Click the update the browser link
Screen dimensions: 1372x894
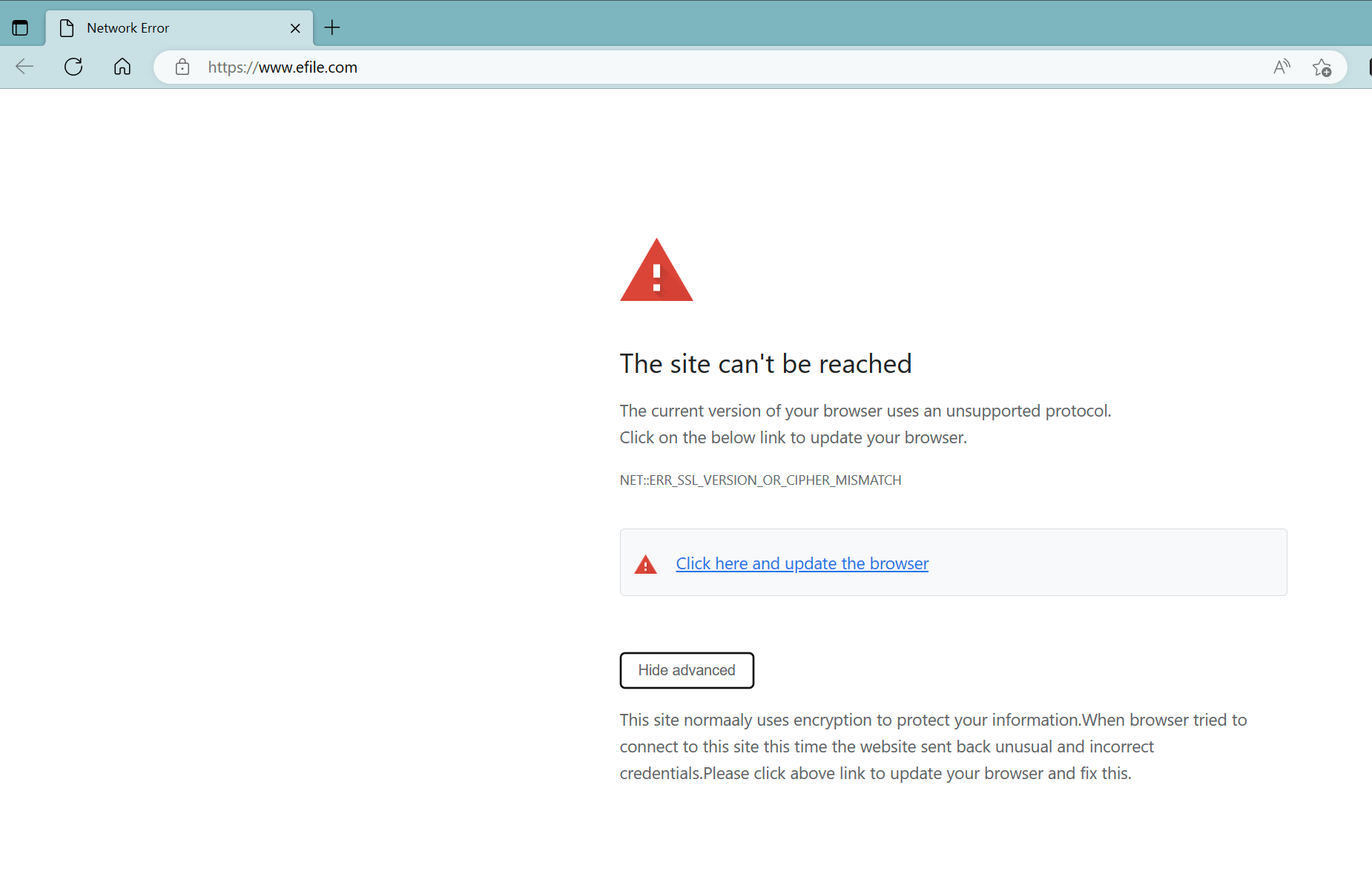(802, 563)
